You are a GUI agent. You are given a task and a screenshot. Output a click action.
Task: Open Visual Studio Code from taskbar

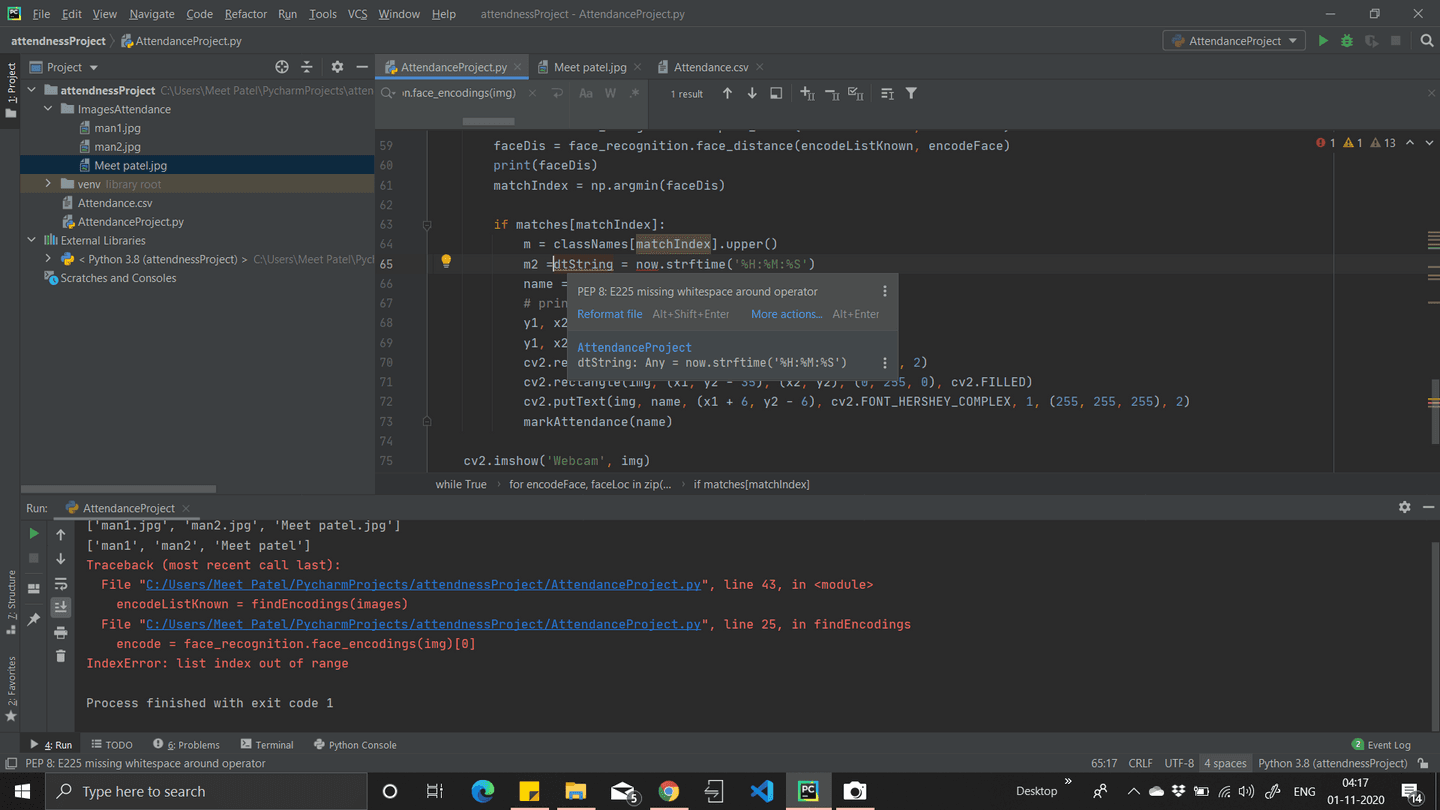tap(761, 791)
